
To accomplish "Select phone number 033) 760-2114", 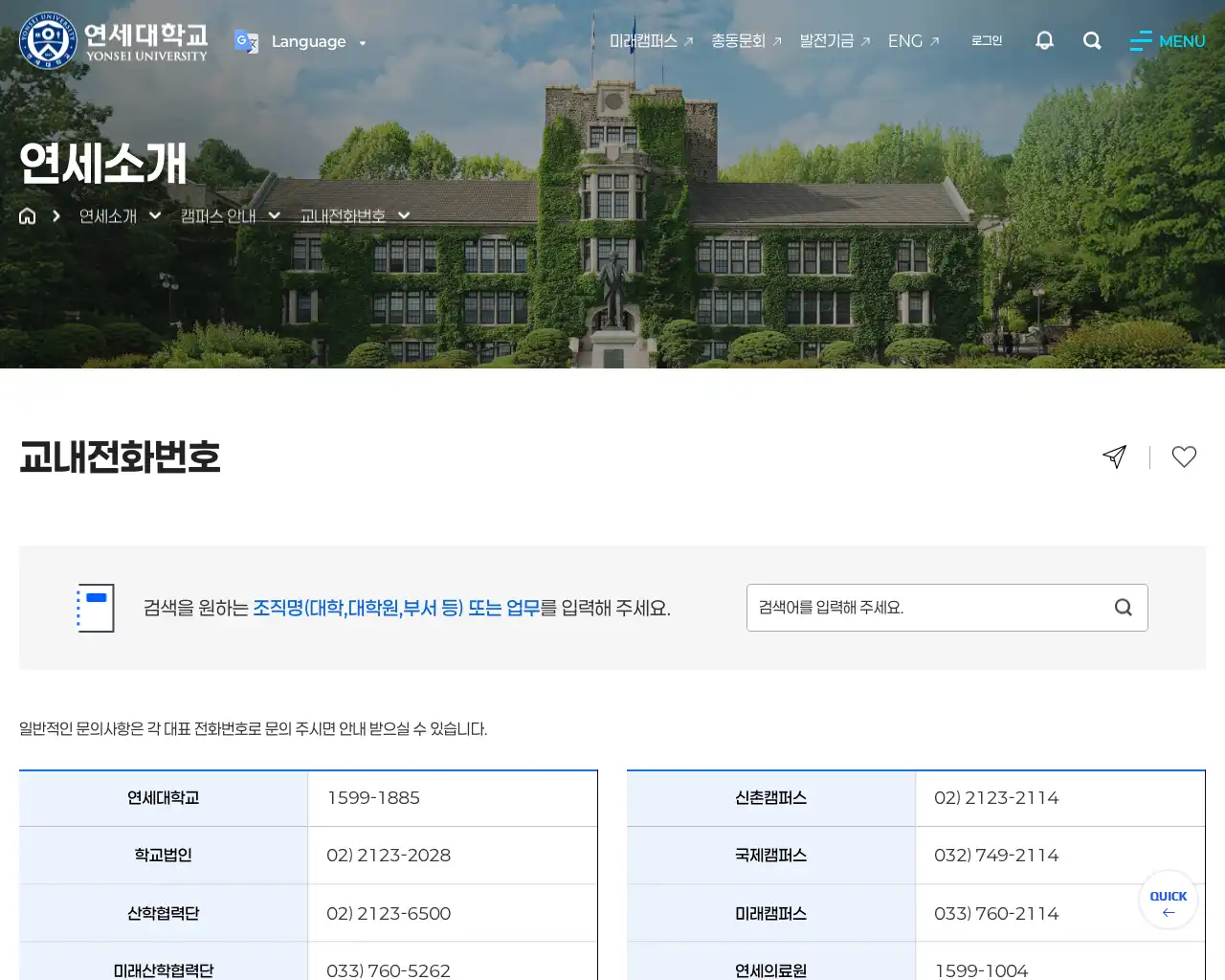I will click(x=996, y=913).
